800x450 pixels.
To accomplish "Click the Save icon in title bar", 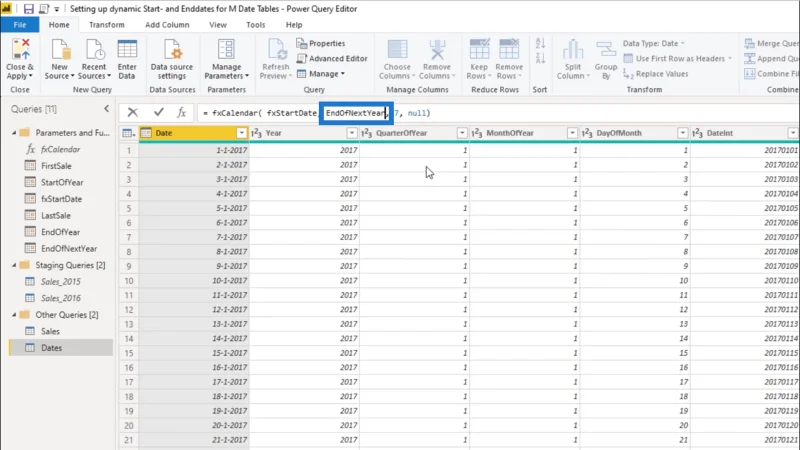I will tap(29, 9).
